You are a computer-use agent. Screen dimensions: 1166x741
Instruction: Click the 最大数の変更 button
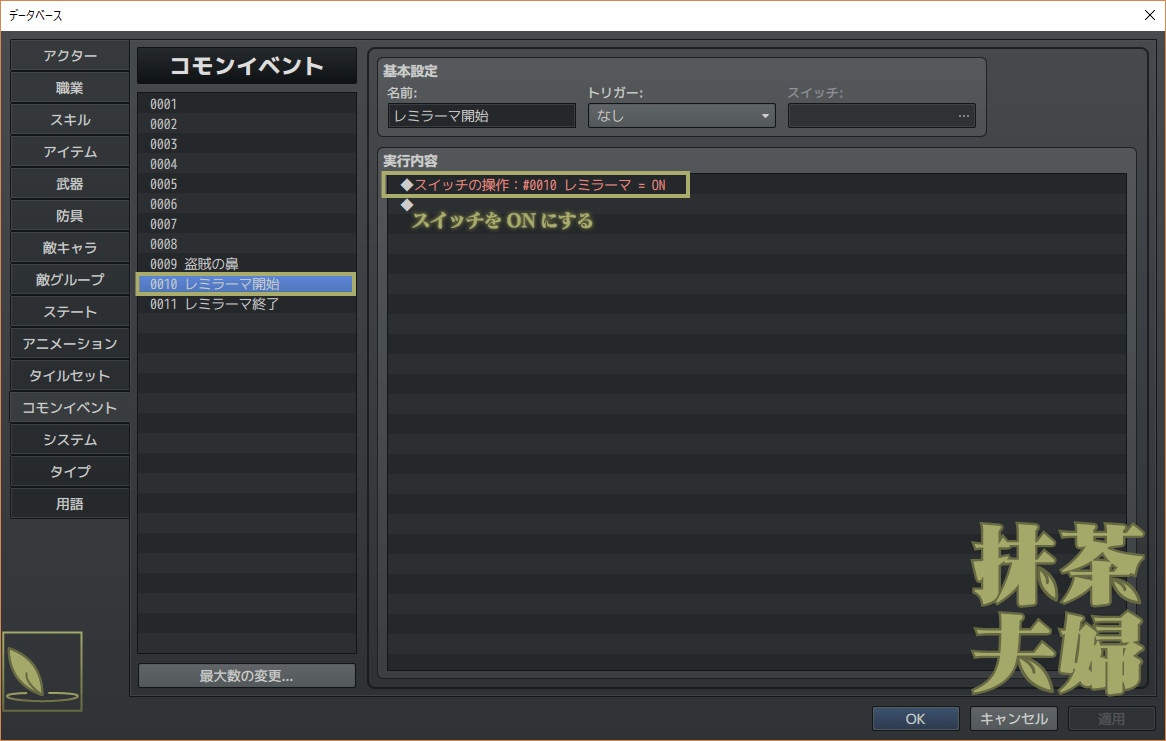pos(246,676)
